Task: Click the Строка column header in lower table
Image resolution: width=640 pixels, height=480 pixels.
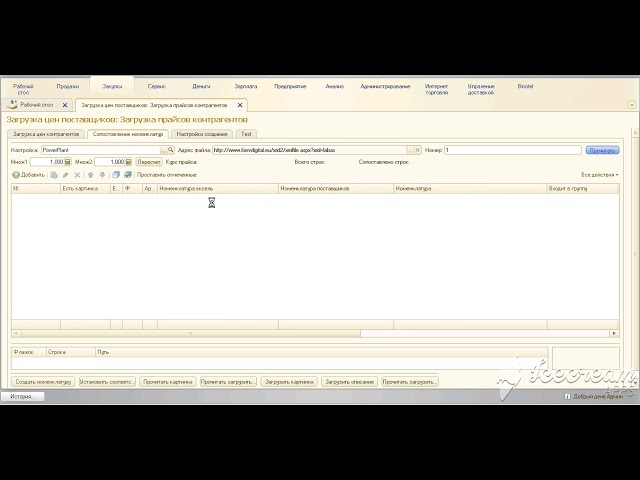Action: point(71,352)
